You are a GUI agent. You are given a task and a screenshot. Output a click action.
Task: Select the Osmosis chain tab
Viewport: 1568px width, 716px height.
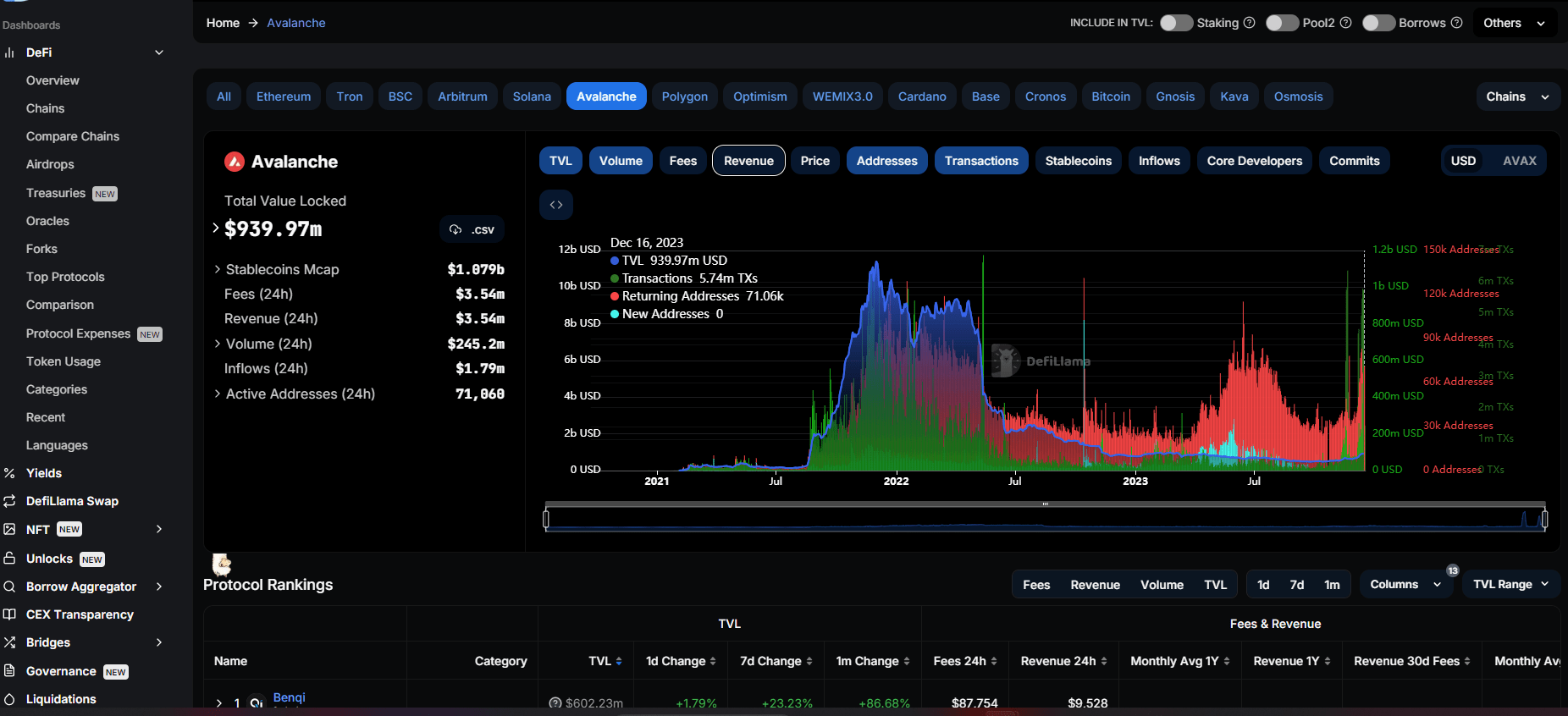[x=1298, y=96]
